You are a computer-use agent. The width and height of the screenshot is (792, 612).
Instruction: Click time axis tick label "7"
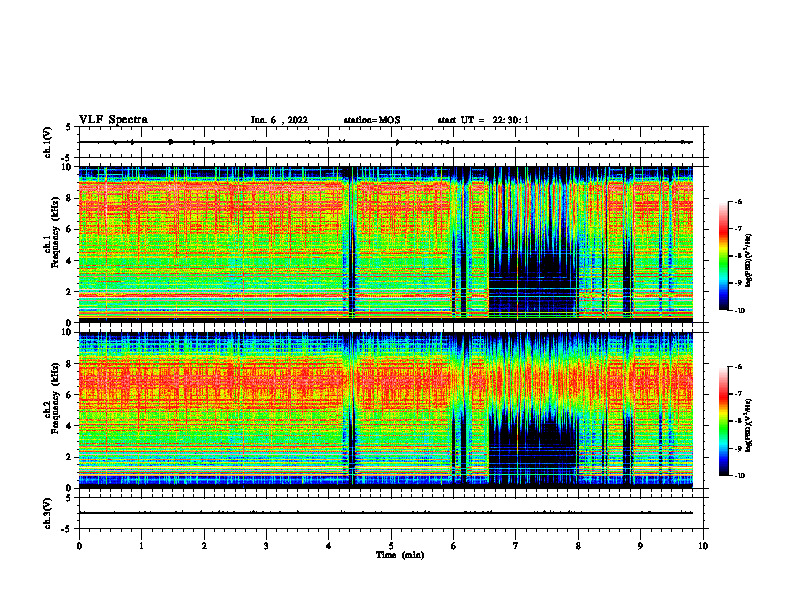tap(516, 546)
